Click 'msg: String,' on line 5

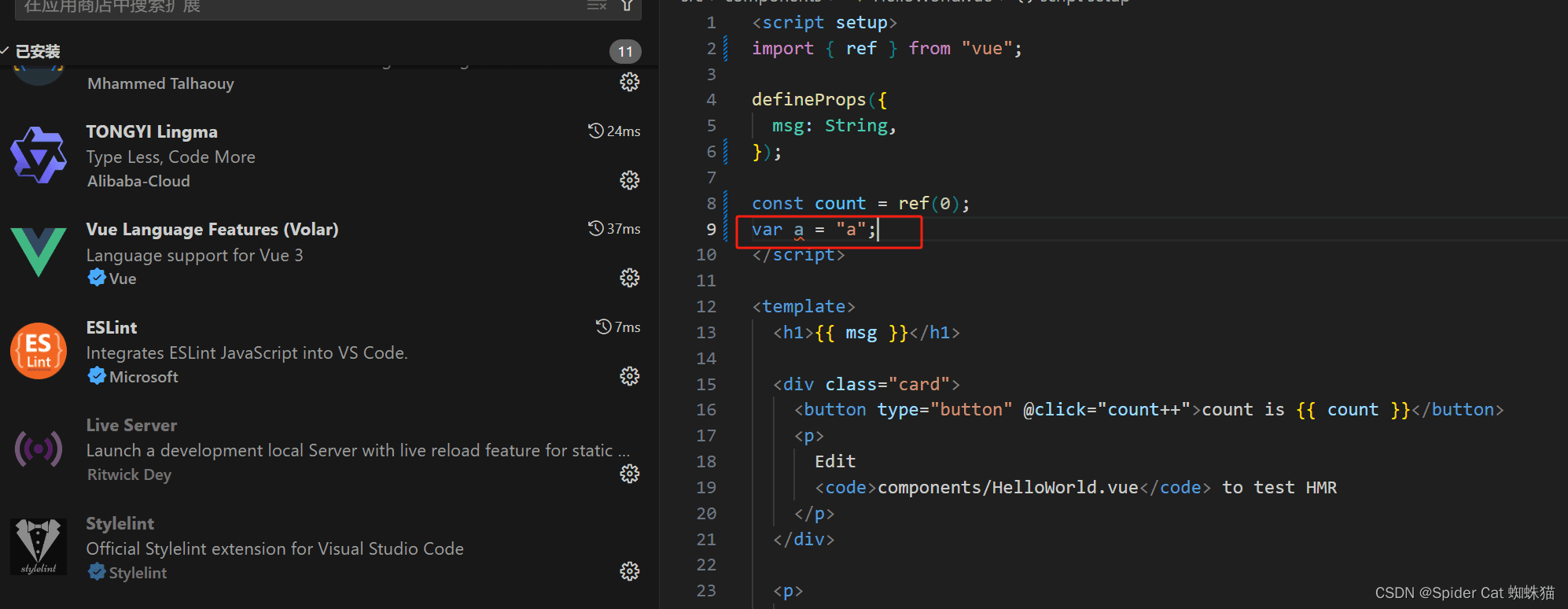(x=834, y=126)
